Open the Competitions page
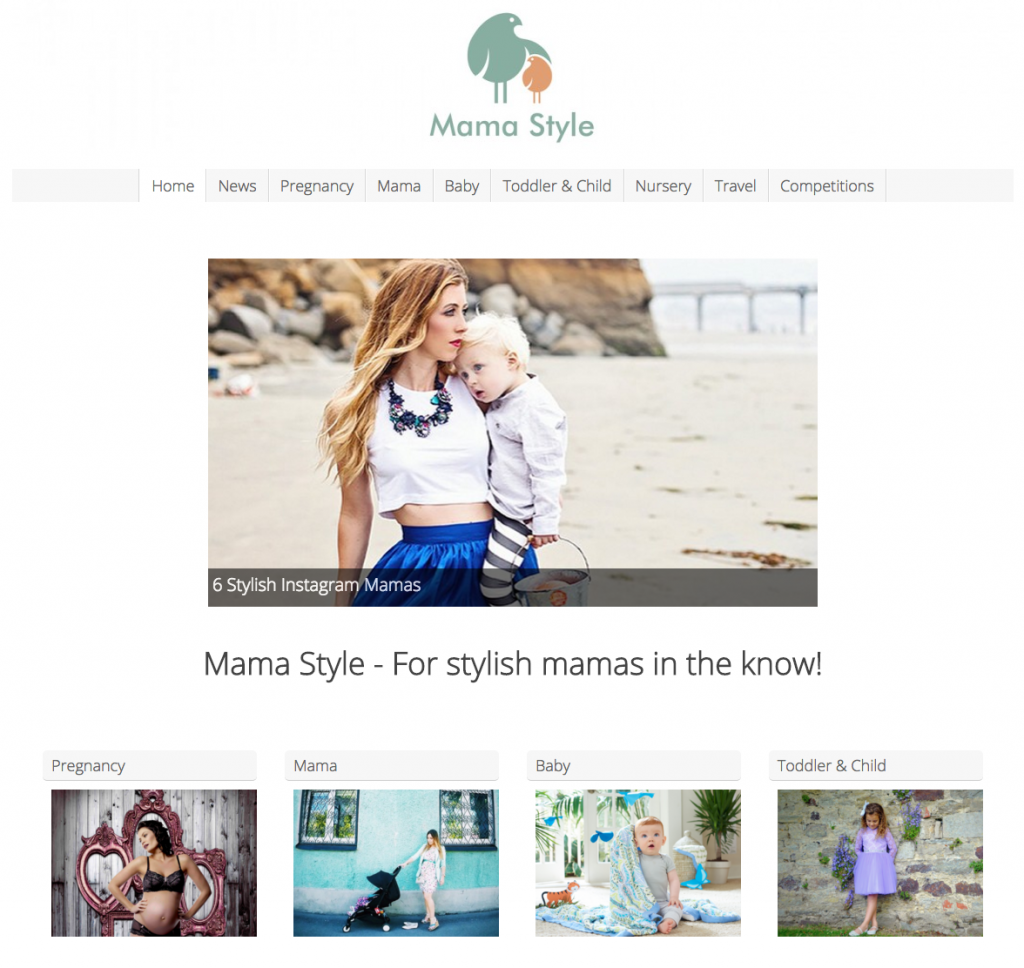 [827, 186]
